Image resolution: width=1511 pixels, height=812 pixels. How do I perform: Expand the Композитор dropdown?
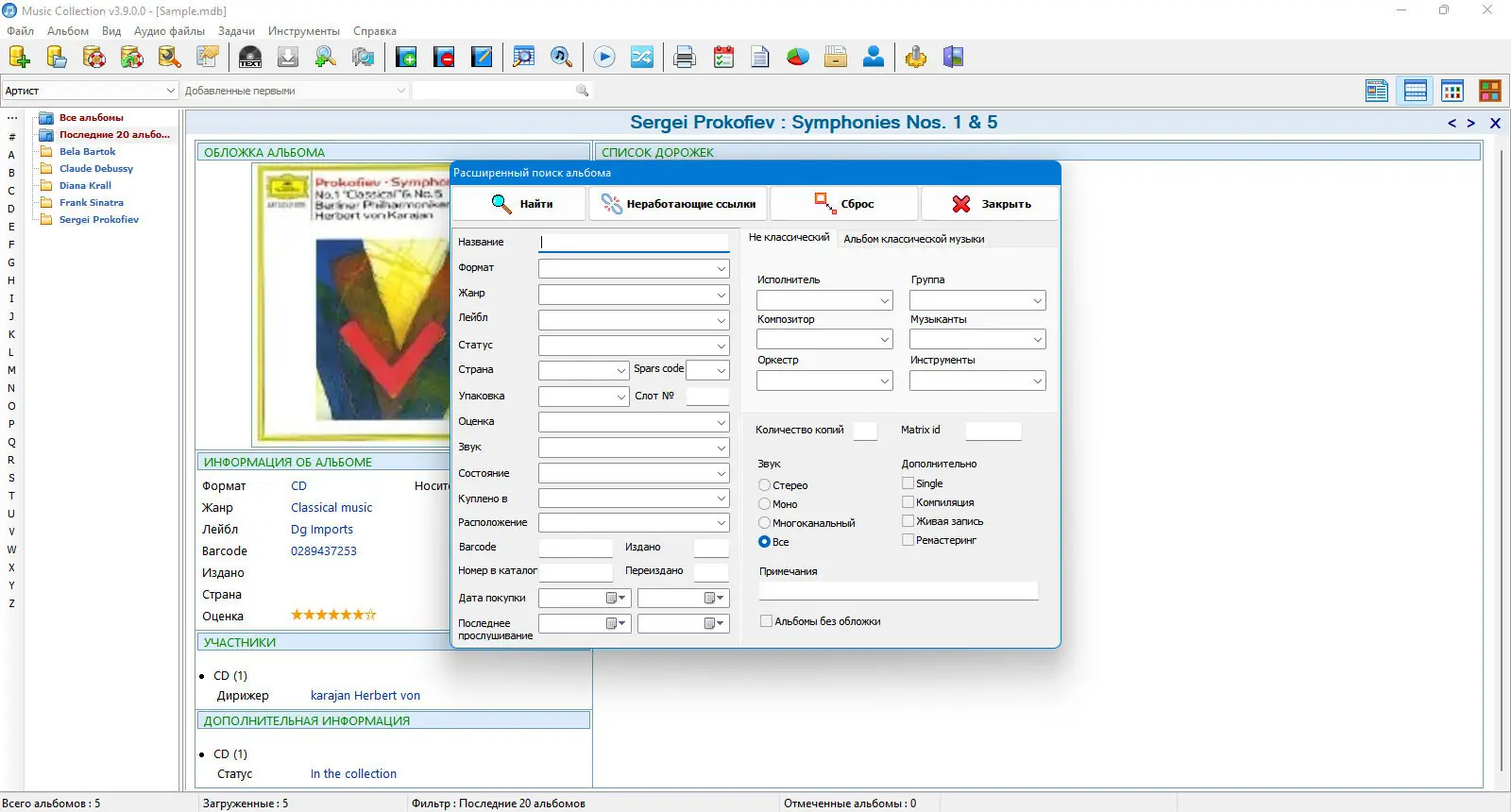(x=824, y=339)
